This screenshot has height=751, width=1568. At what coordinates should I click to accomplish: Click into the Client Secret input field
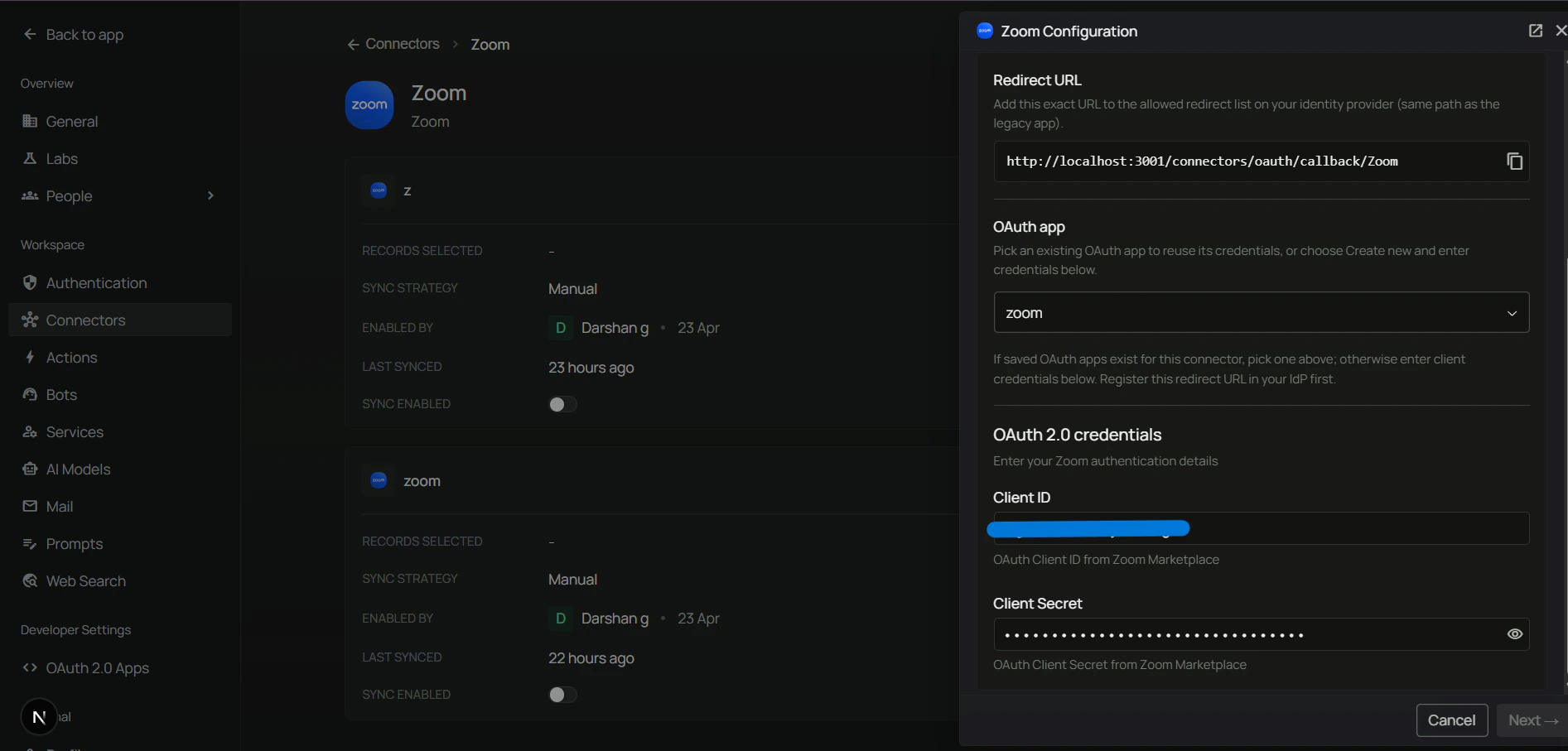pos(1261,634)
